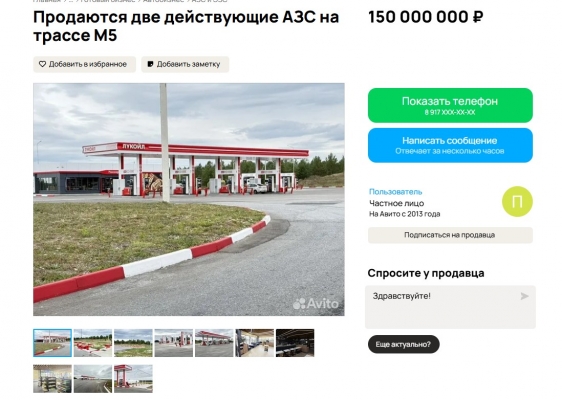Click the send arrow icon in message box

click(x=524, y=296)
